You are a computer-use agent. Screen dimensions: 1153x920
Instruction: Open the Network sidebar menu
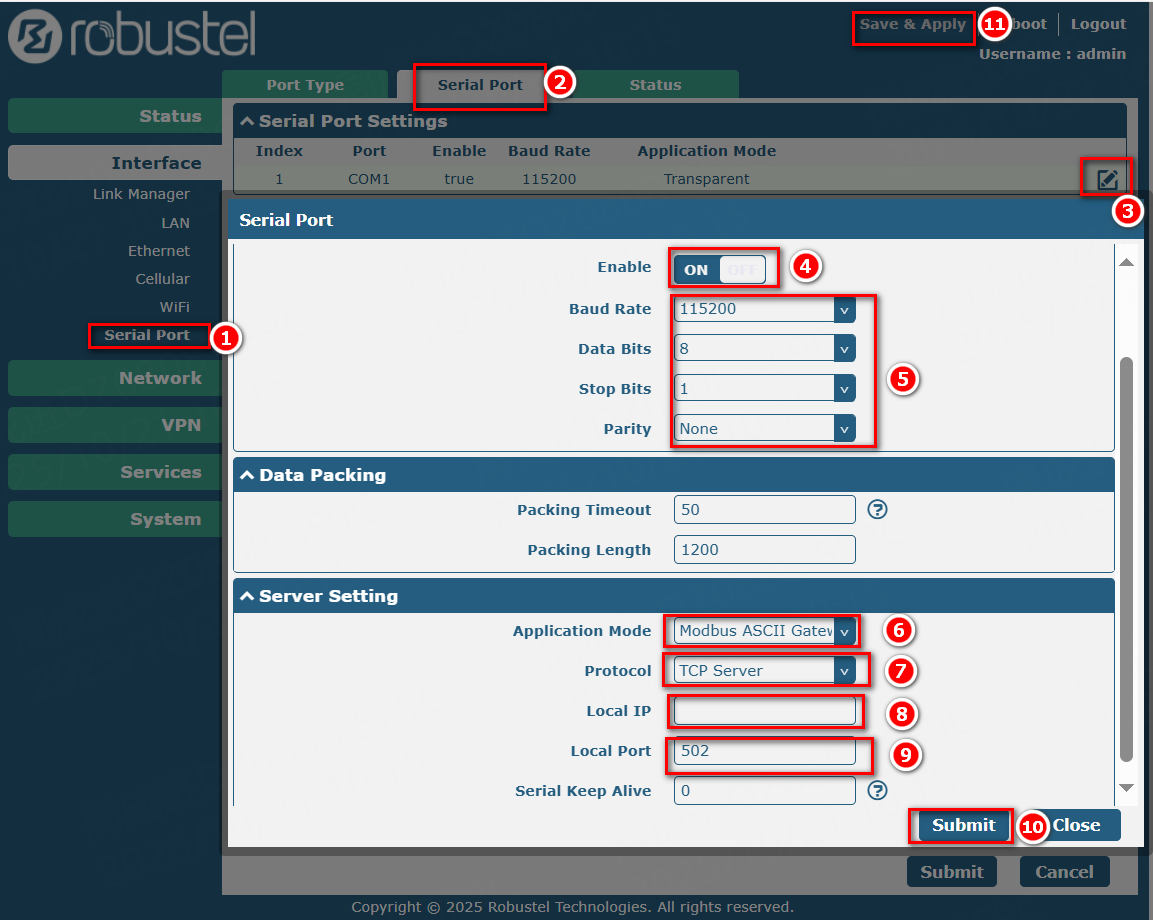tap(115, 378)
